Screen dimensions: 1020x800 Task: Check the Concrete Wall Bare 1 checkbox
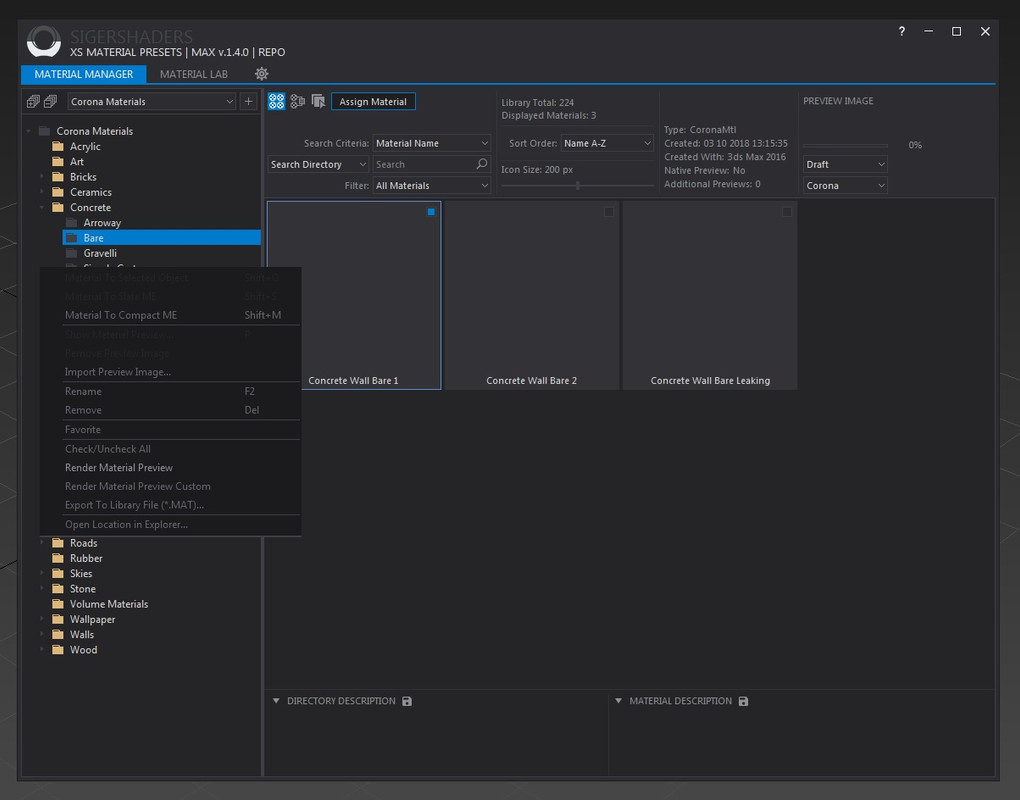coord(431,212)
